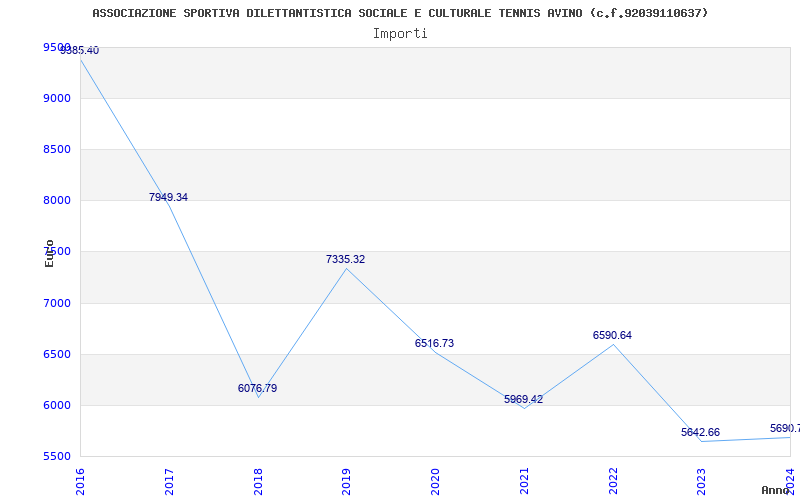Select the 5500 y-axis baseline label
This screenshot has height=500, width=800.
57,456
